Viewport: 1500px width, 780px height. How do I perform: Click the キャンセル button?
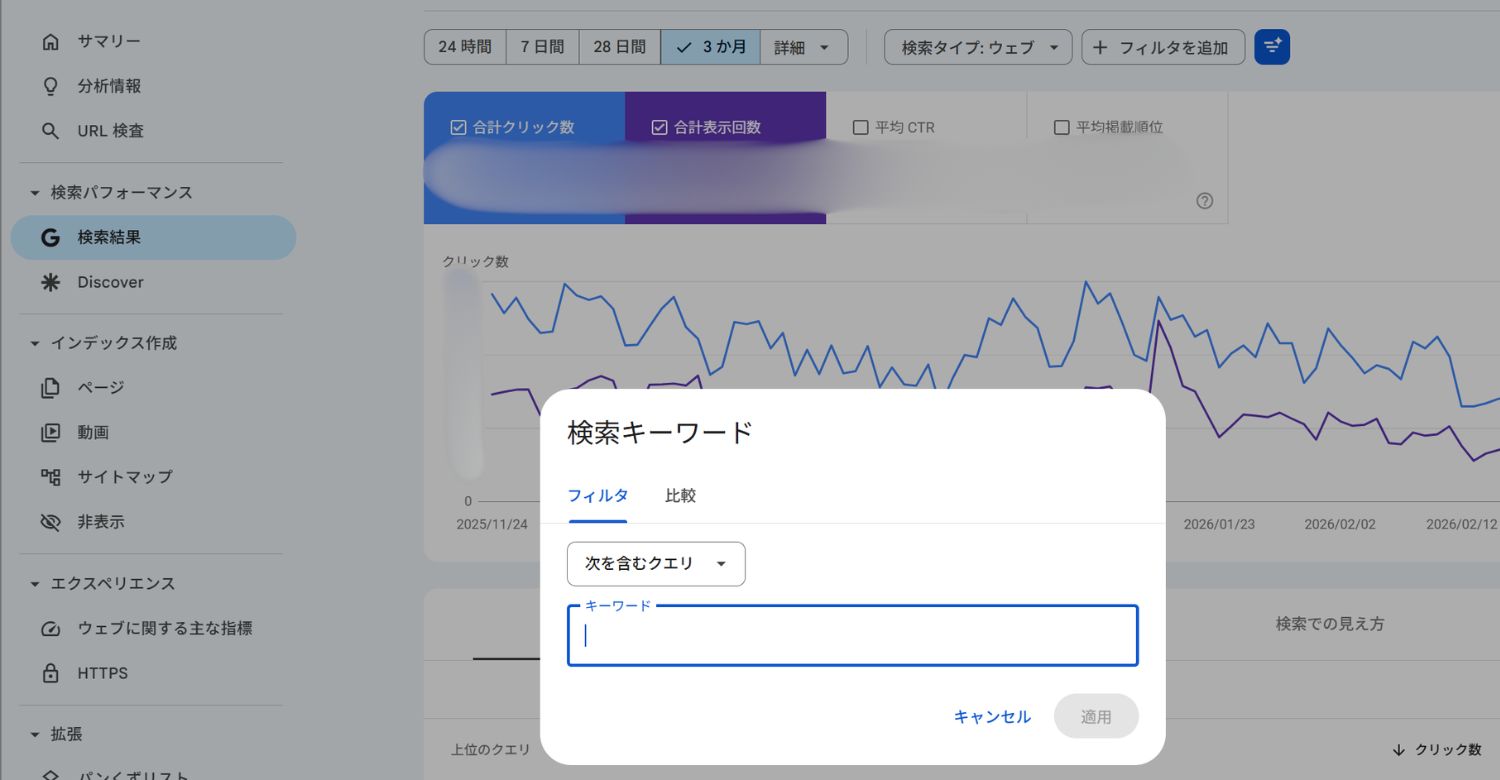[992, 717]
